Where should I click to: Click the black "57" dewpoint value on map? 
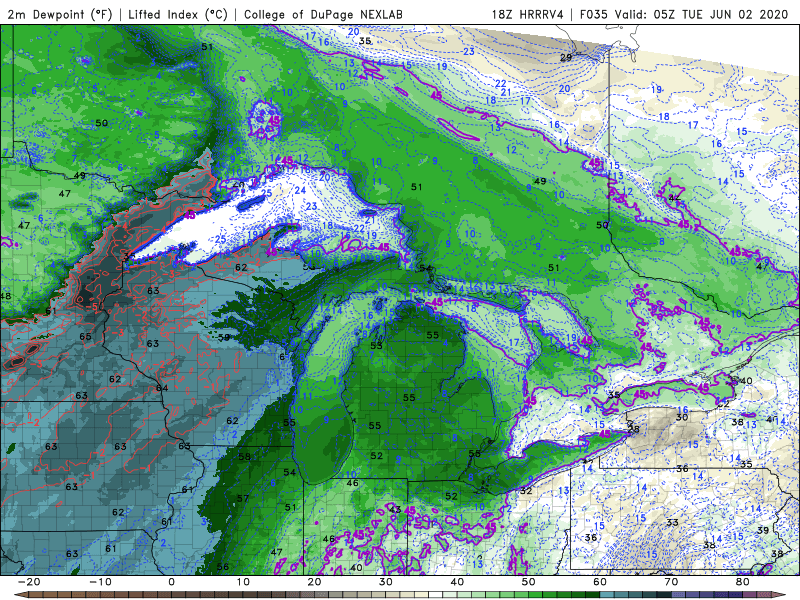[x=243, y=498]
